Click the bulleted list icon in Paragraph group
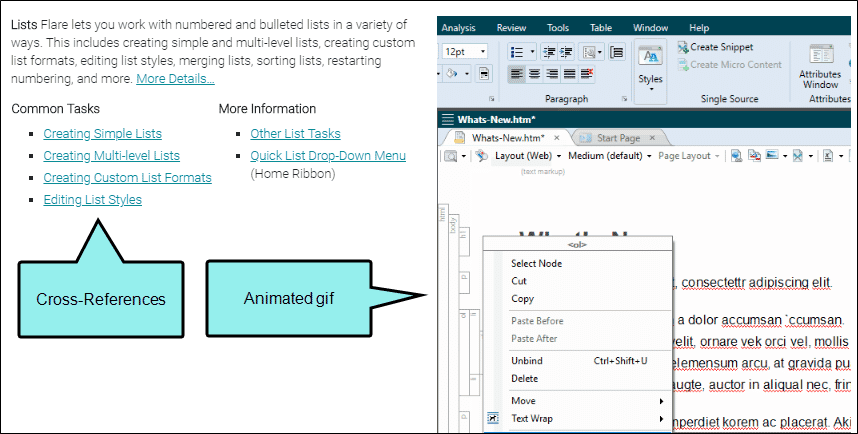The height and width of the screenshot is (434, 858). pos(517,52)
